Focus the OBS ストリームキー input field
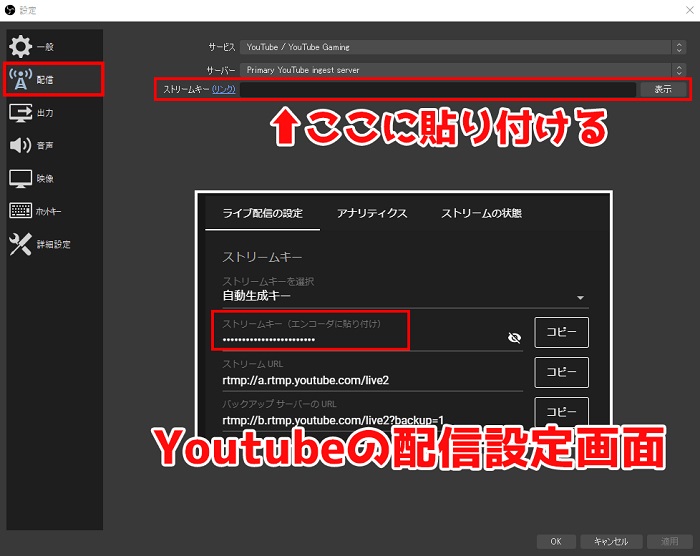The height and width of the screenshot is (556, 700). tap(438, 89)
